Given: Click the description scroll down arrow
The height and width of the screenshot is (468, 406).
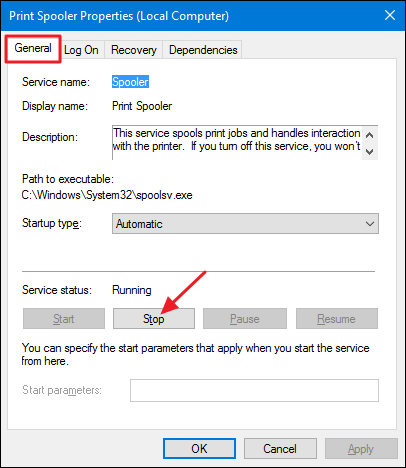Looking at the screenshot, I should coord(369,152).
